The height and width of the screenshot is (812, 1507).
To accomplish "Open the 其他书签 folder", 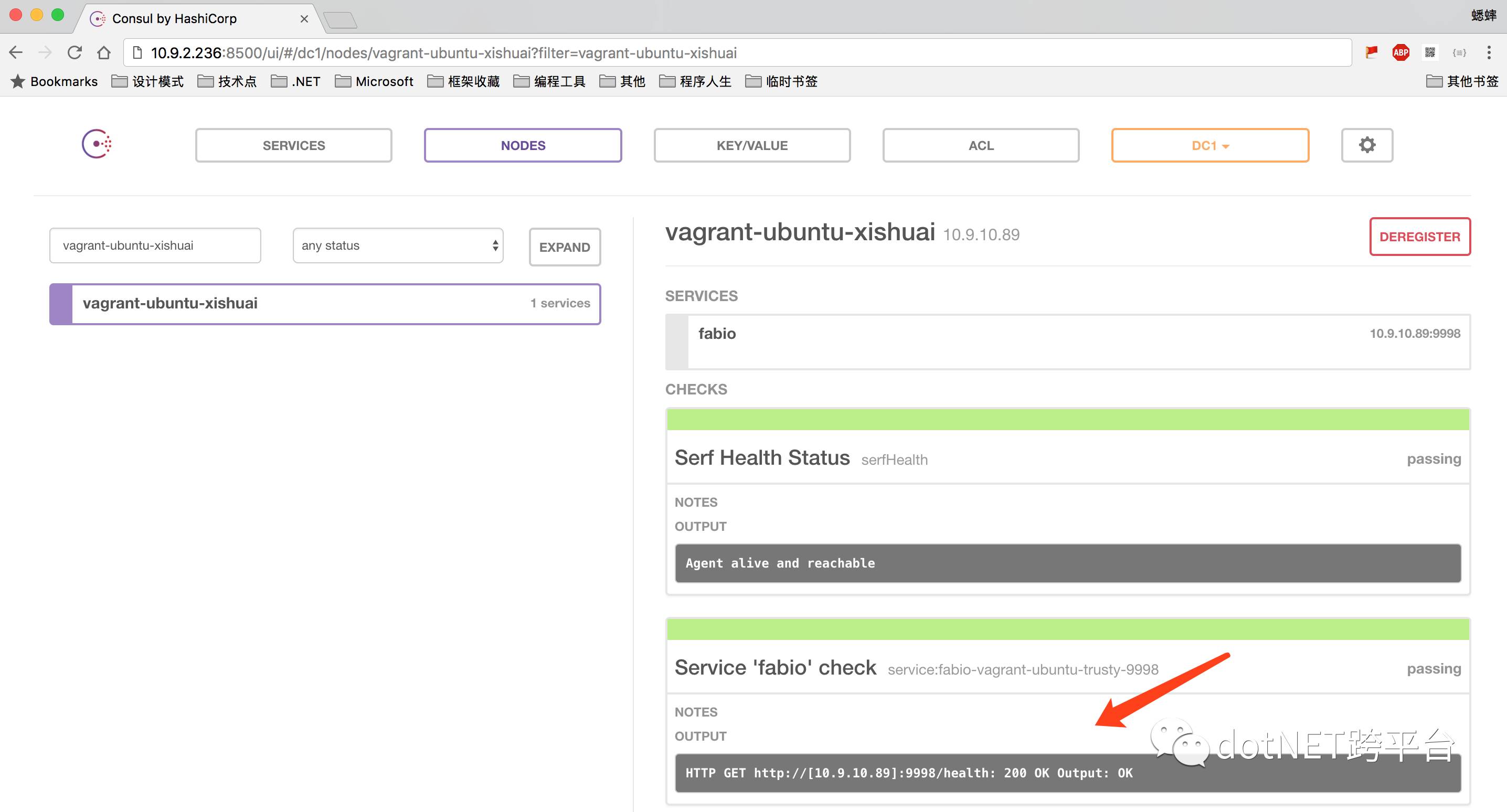I will (1462, 81).
